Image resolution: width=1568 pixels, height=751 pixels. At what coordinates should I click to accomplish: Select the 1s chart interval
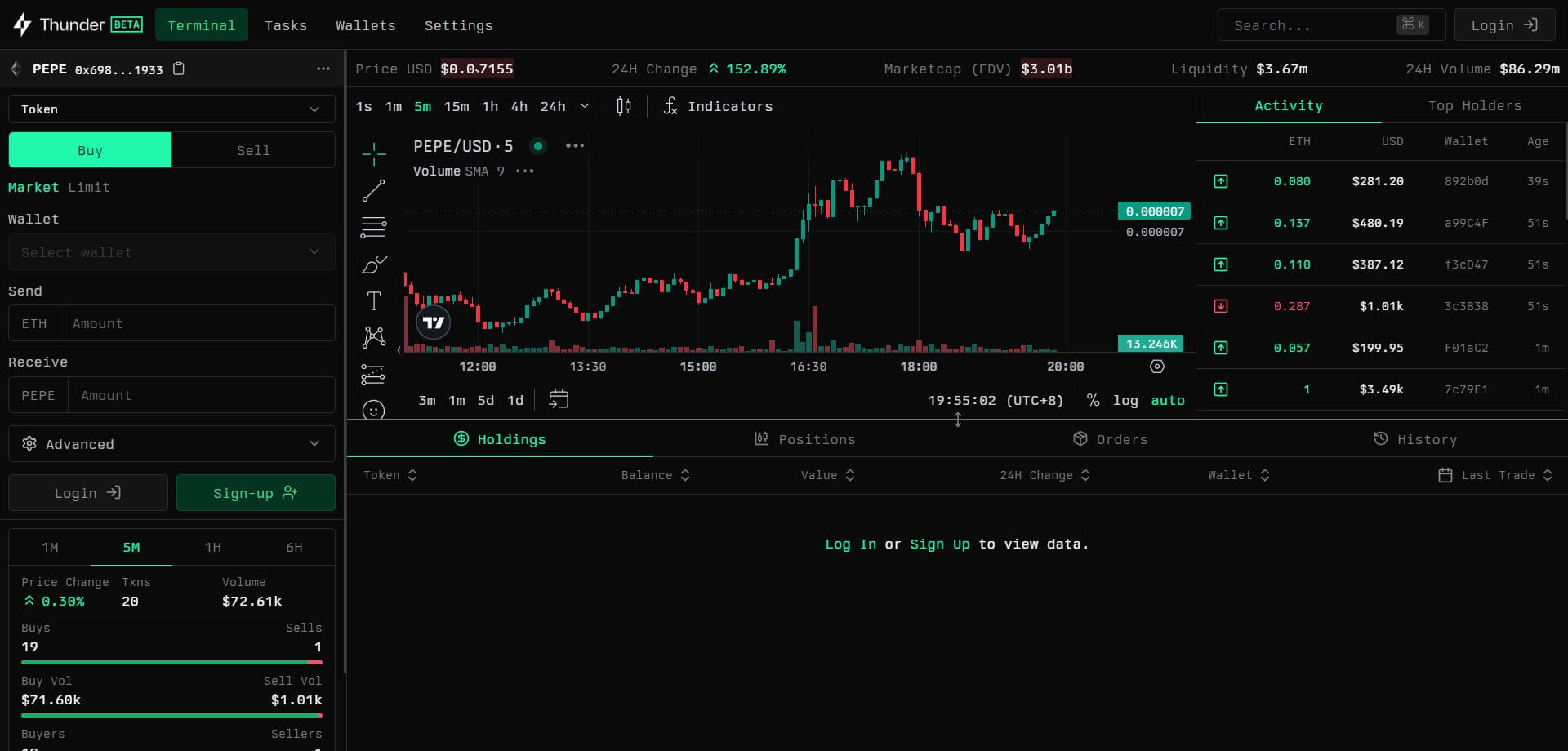tap(364, 106)
